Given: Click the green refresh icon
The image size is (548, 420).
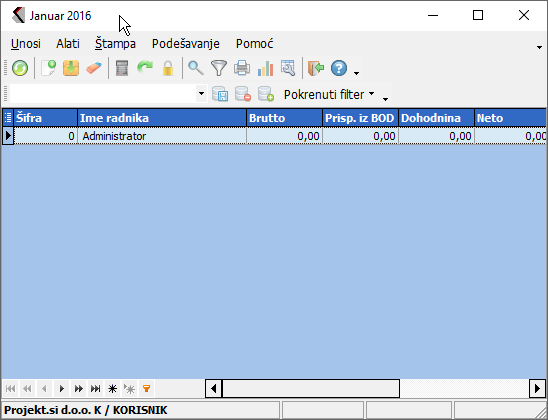Looking at the screenshot, I should point(20,68).
